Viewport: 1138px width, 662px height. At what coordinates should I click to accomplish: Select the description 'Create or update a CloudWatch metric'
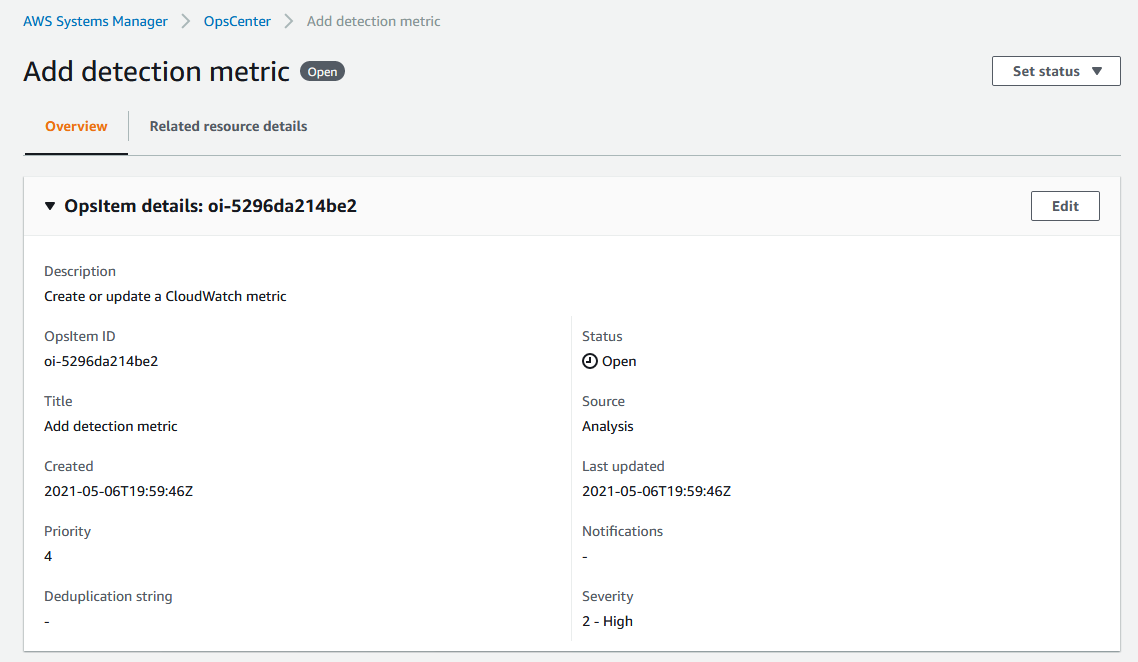pos(165,296)
